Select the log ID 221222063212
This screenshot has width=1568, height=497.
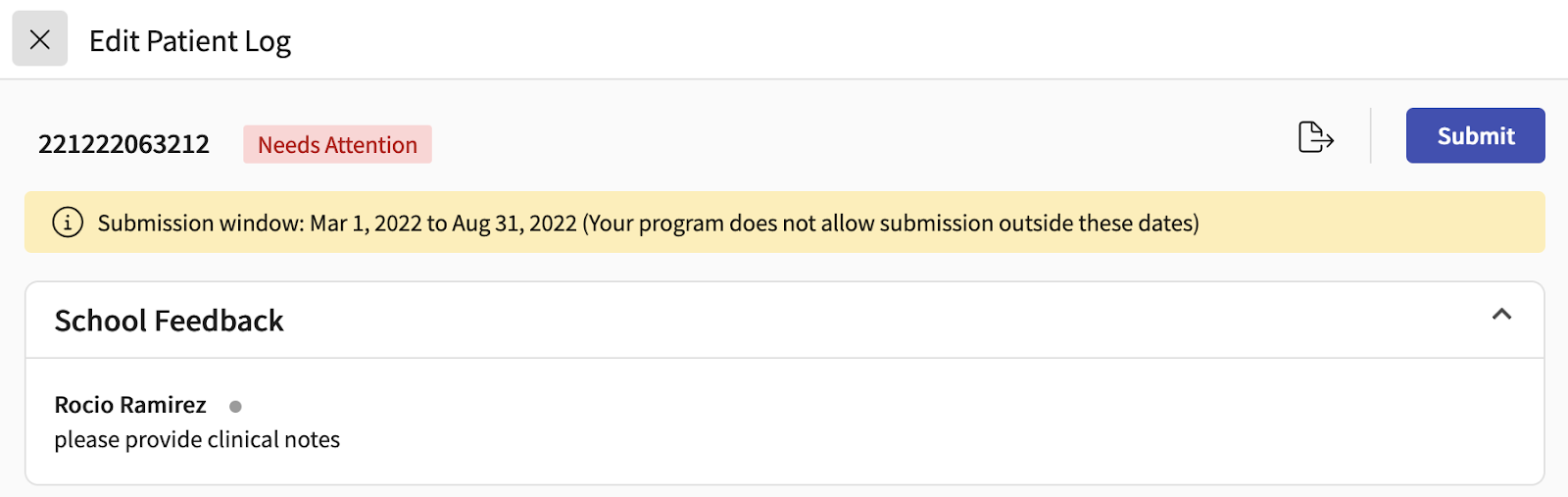tap(123, 145)
